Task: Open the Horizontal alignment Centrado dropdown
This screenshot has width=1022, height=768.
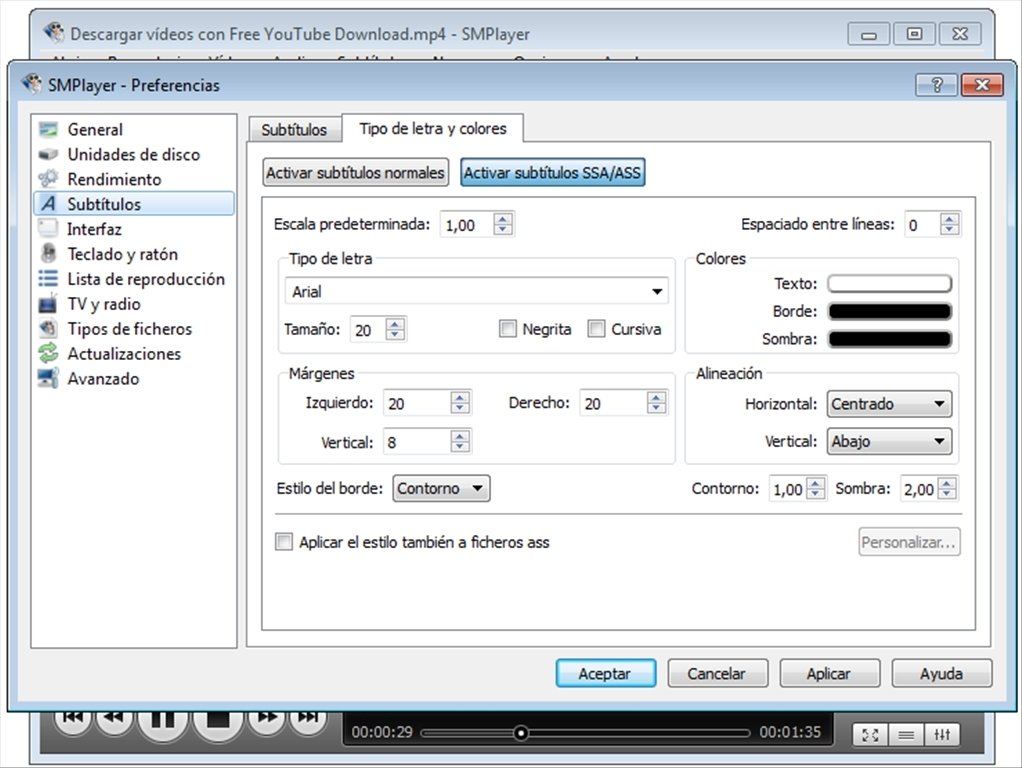Action: tap(889, 404)
